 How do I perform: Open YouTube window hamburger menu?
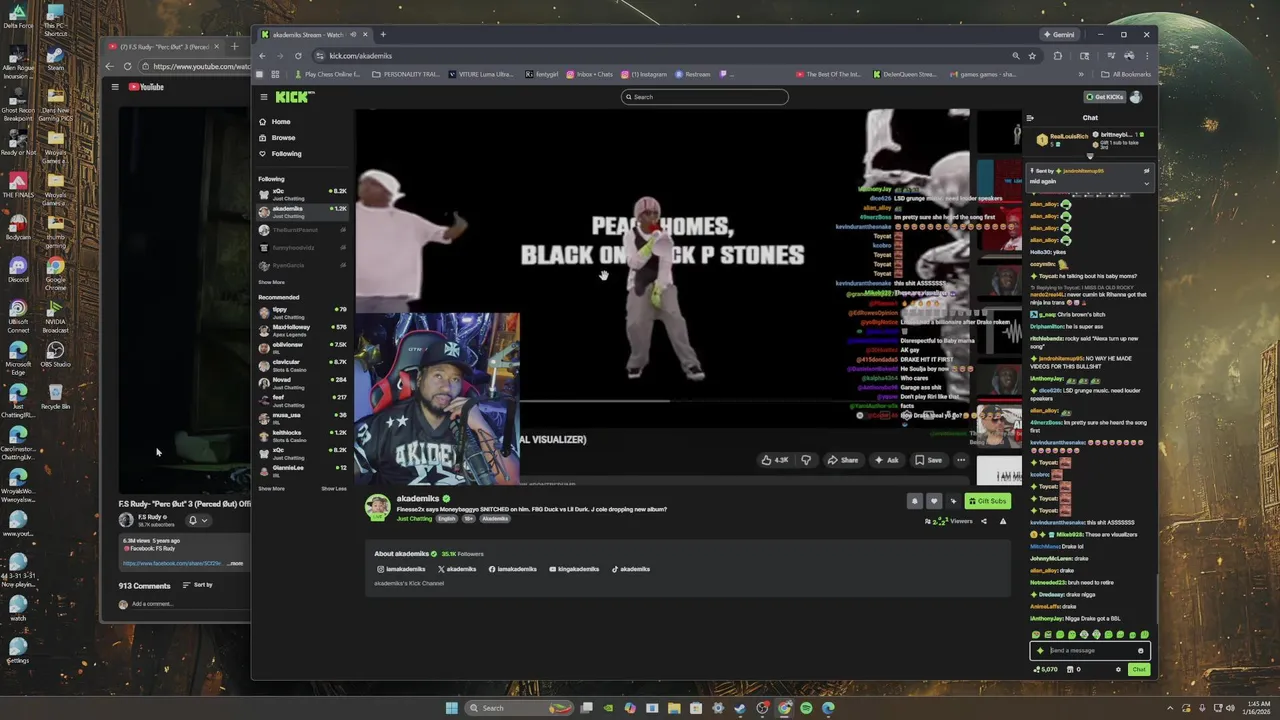click(x=115, y=87)
